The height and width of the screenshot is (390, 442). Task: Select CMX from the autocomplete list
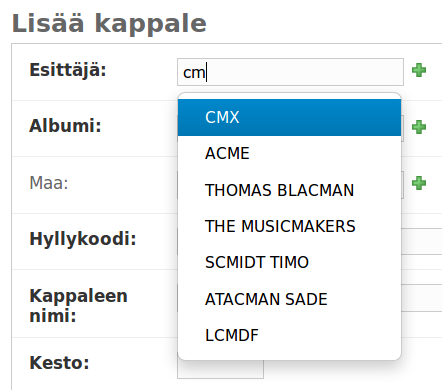pyautogui.click(x=289, y=117)
